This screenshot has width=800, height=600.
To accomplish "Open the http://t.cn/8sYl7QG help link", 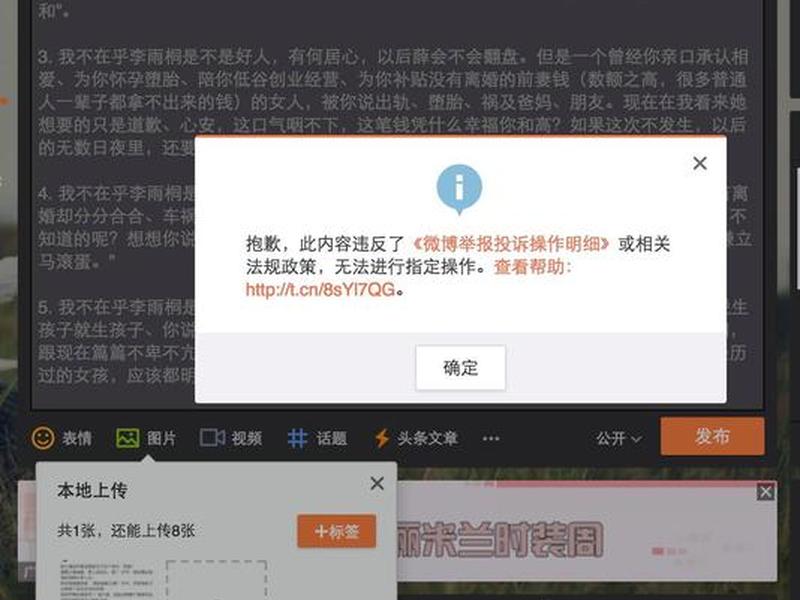I will pos(320,289).
